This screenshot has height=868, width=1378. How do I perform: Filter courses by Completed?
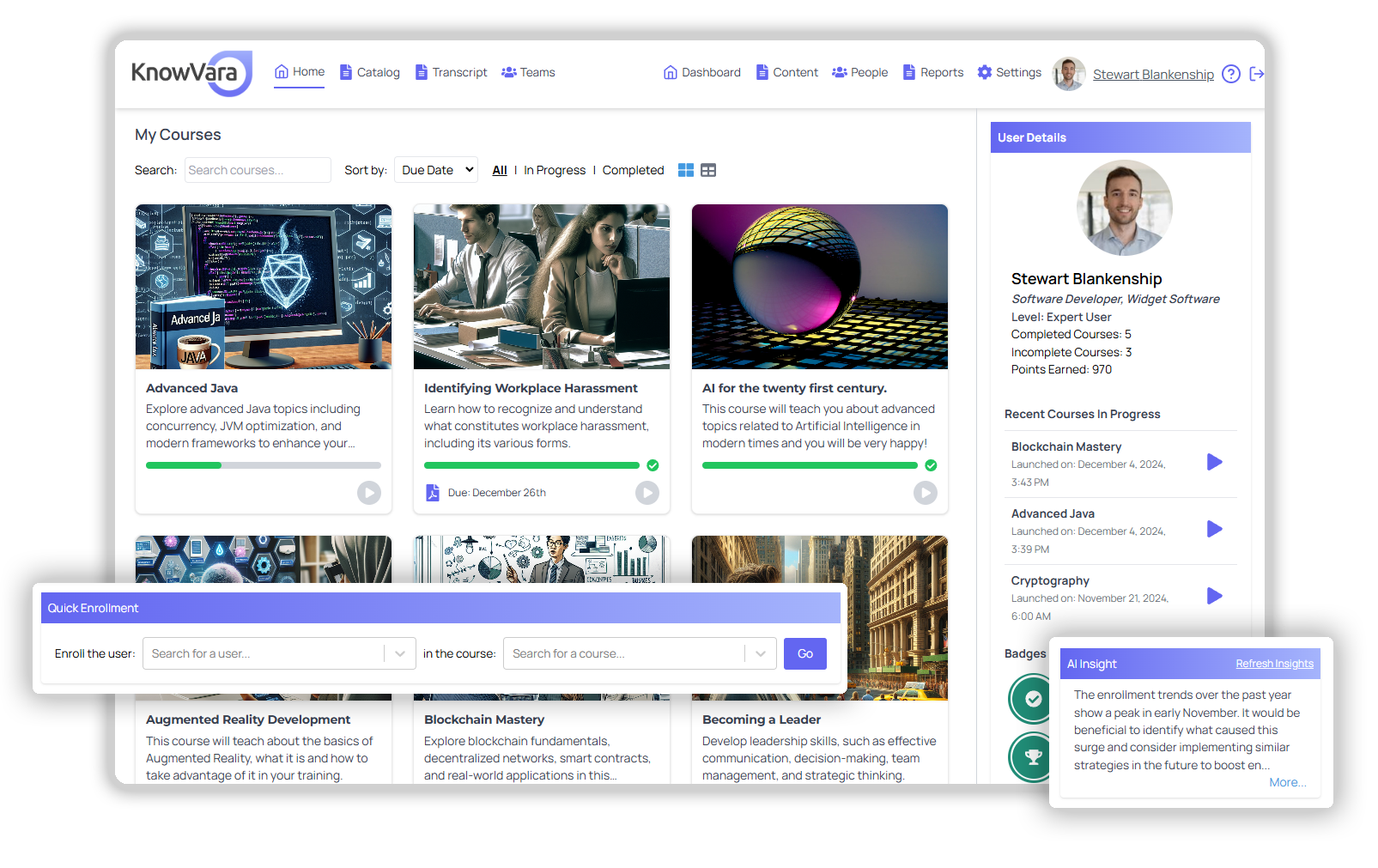click(x=633, y=170)
